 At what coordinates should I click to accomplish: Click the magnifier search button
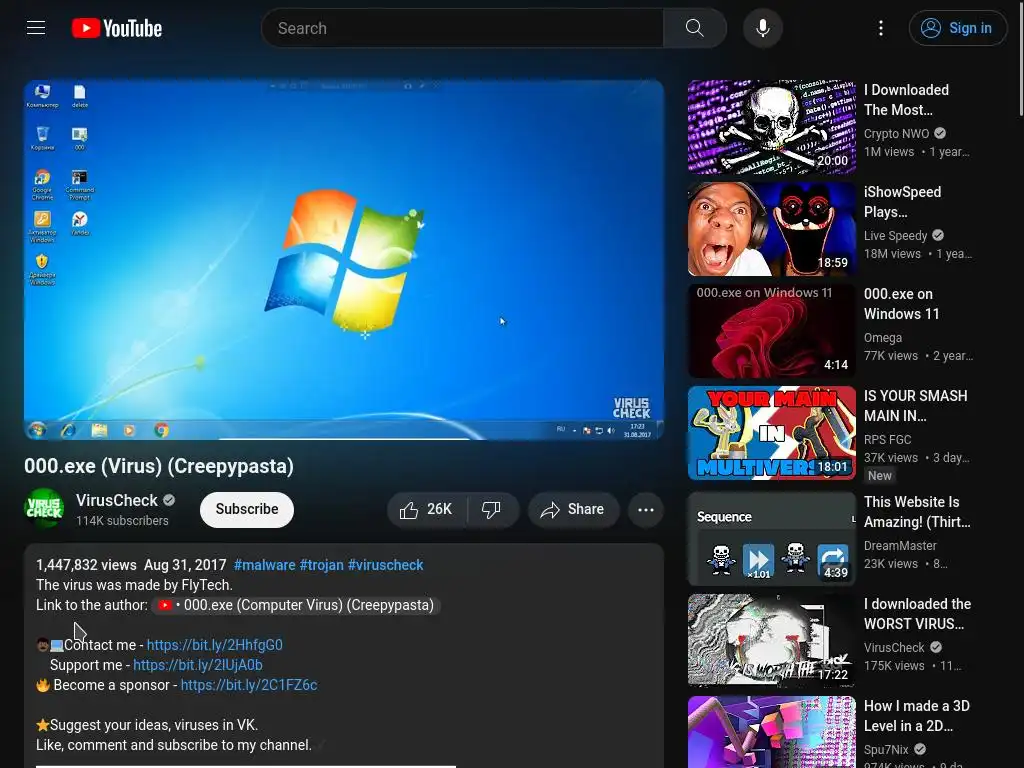click(x=695, y=28)
